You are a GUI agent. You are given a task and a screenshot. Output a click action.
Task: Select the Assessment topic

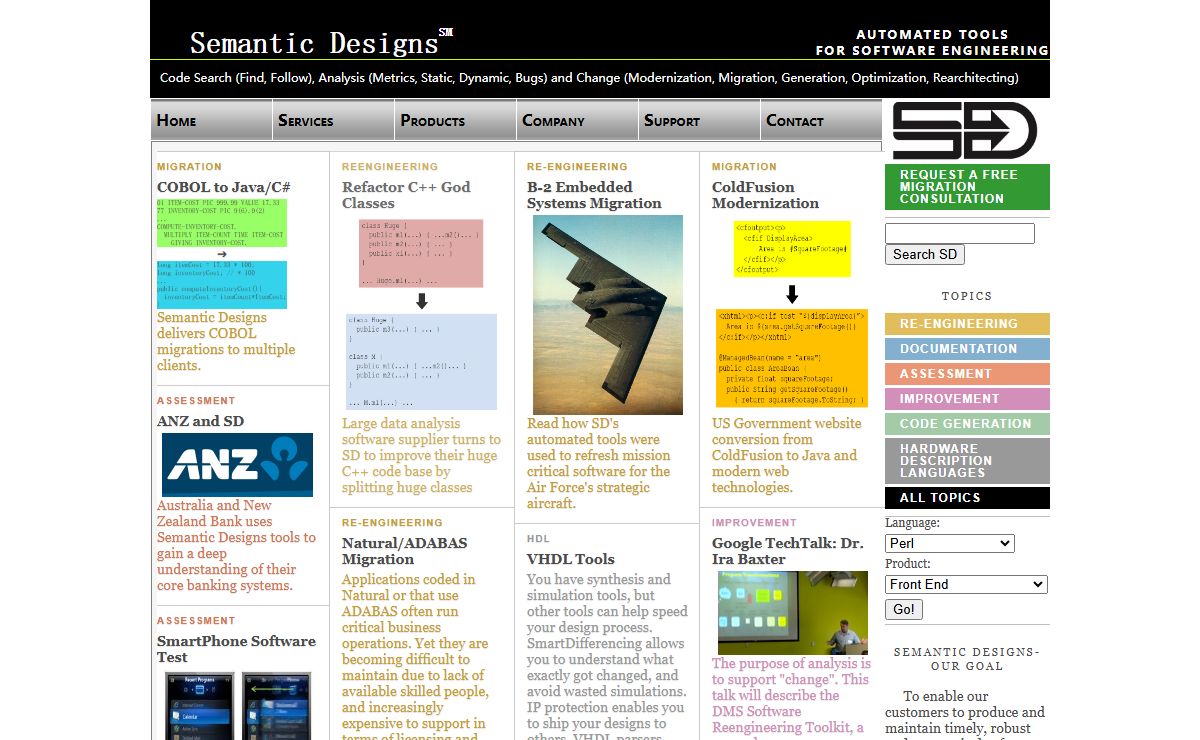pyautogui.click(x=967, y=374)
